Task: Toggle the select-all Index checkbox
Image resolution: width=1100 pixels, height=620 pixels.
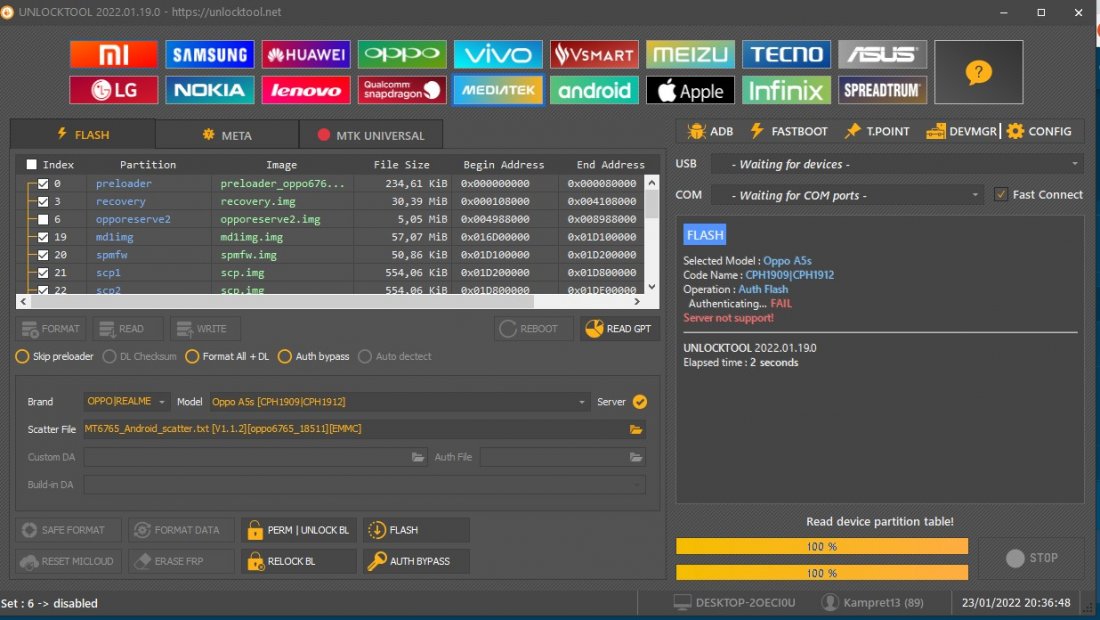Action: [32, 164]
